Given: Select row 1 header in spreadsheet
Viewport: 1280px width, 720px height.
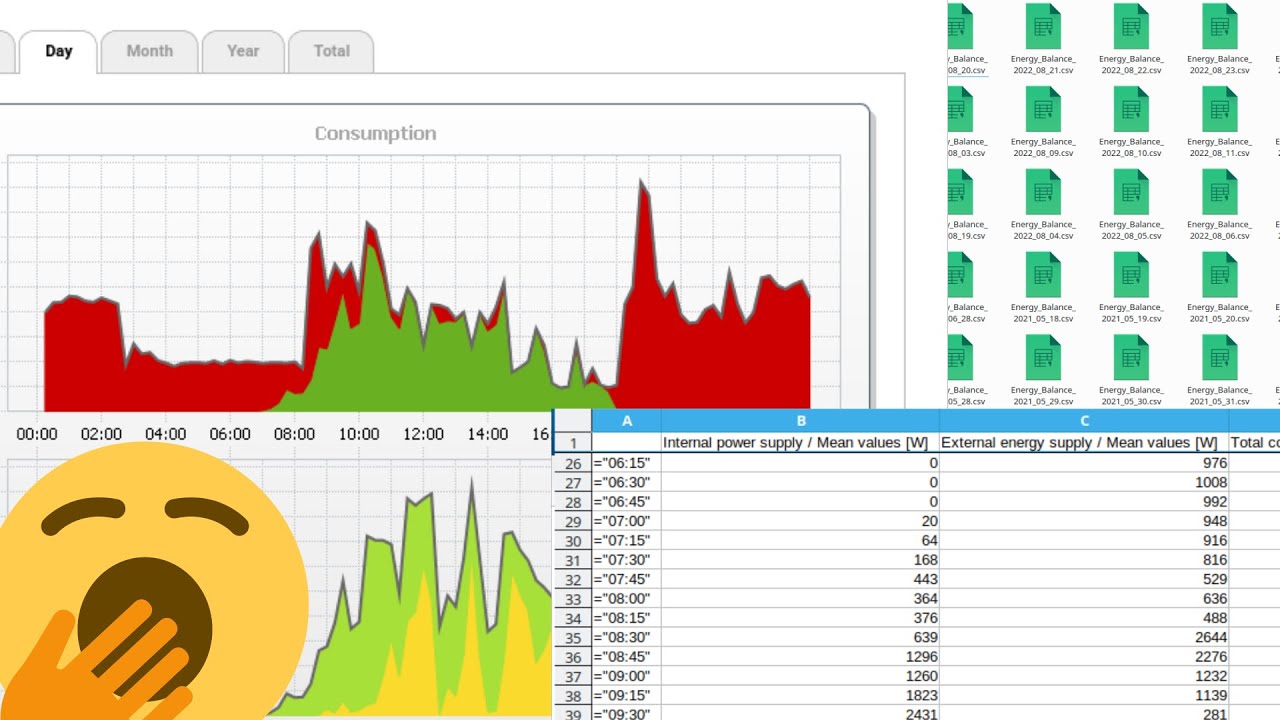Looking at the screenshot, I should (x=573, y=443).
